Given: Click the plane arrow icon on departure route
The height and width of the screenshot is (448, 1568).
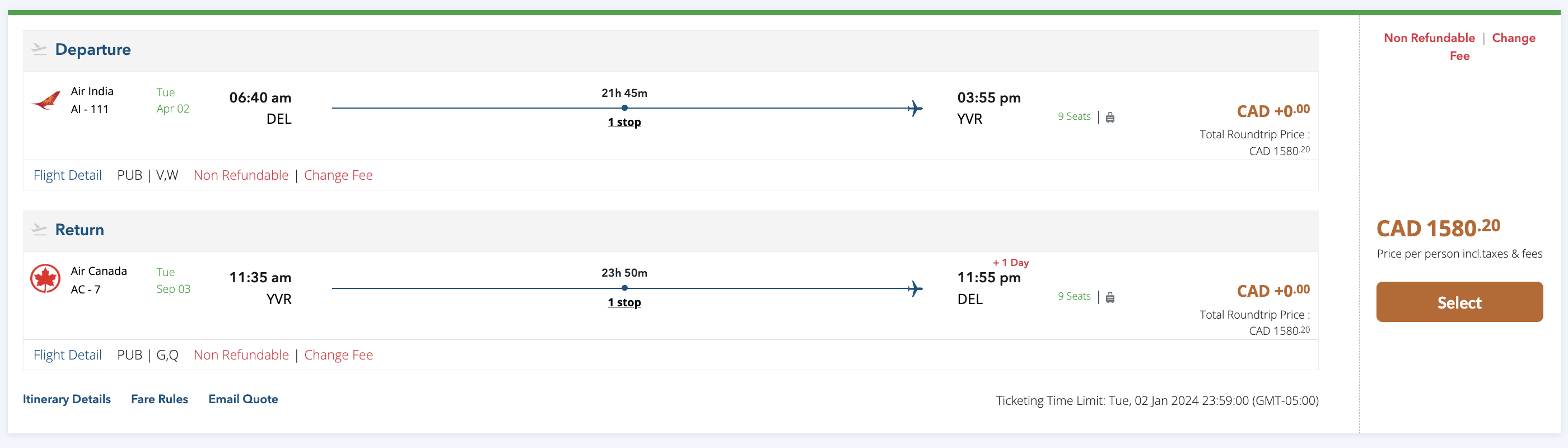Looking at the screenshot, I should 915,108.
